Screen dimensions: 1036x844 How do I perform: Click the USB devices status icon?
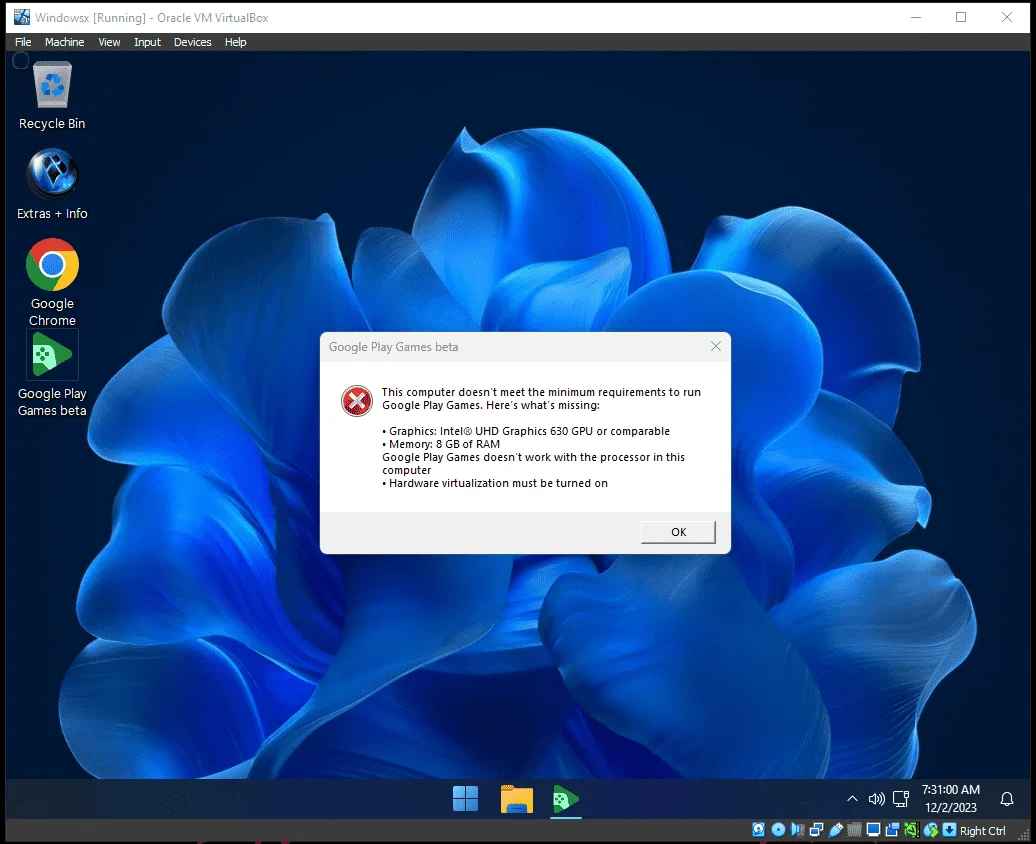836,829
